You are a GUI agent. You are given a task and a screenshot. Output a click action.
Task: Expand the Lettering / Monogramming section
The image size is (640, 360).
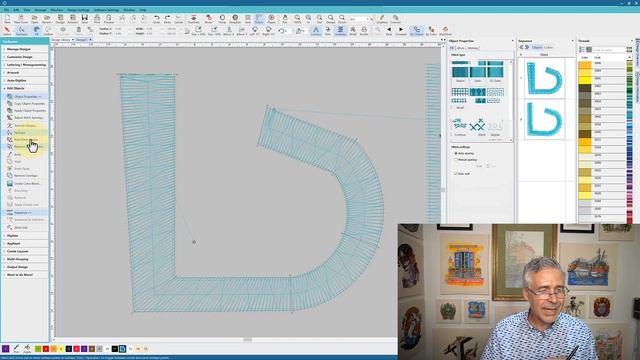point(24,64)
